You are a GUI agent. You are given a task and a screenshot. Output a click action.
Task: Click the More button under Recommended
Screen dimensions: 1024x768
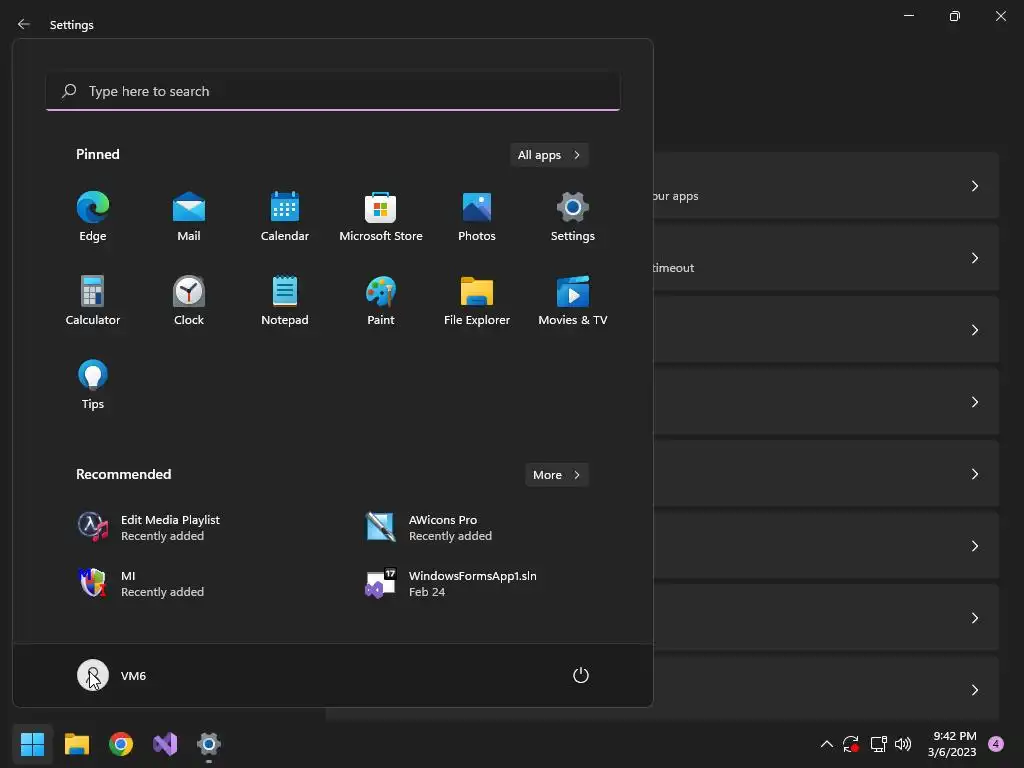pyautogui.click(x=556, y=475)
